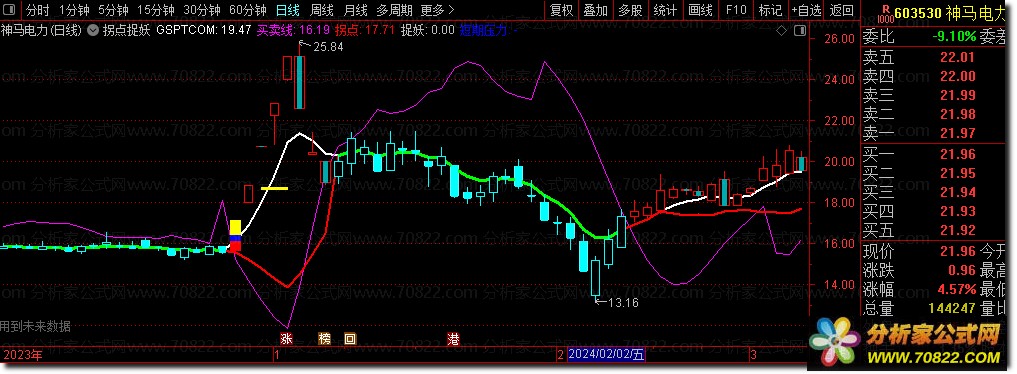
Task: Click the yellow-blue-red signal block
Action: pyautogui.click(x=235, y=236)
